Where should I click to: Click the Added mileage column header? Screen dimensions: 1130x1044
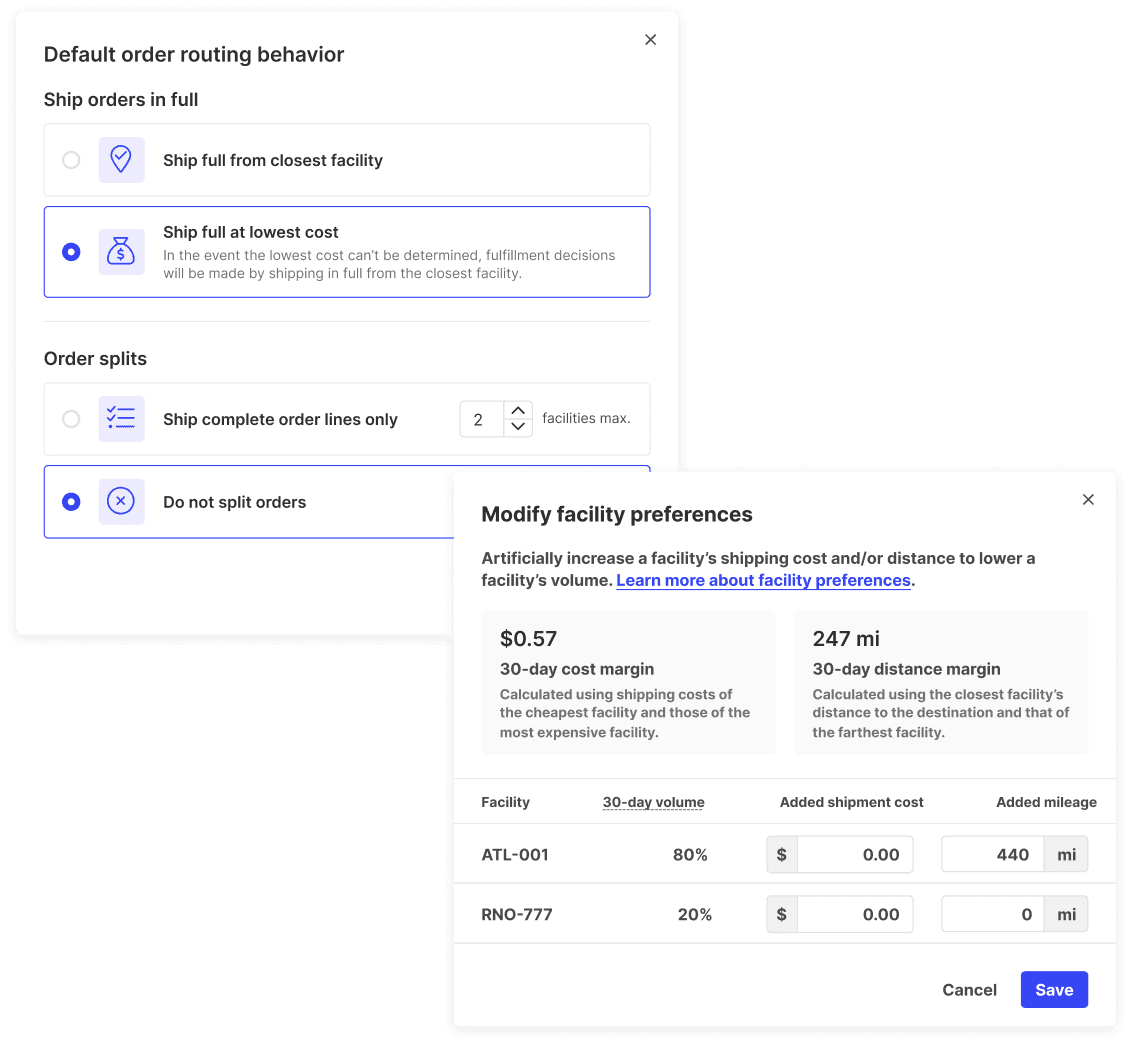[1046, 802]
